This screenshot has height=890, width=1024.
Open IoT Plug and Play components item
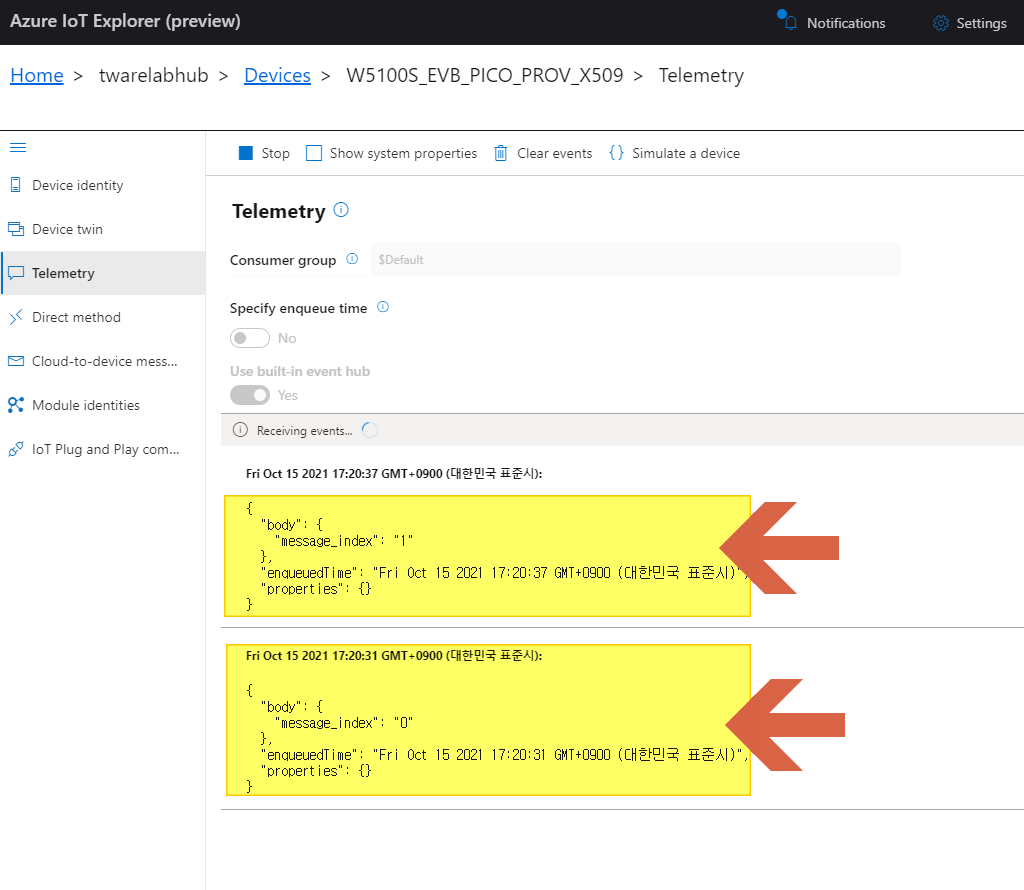click(103, 449)
